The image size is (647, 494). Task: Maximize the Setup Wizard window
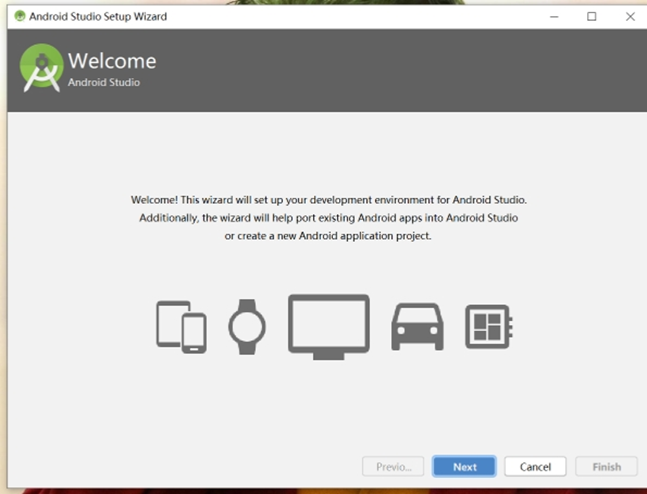click(x=592, y=17)
